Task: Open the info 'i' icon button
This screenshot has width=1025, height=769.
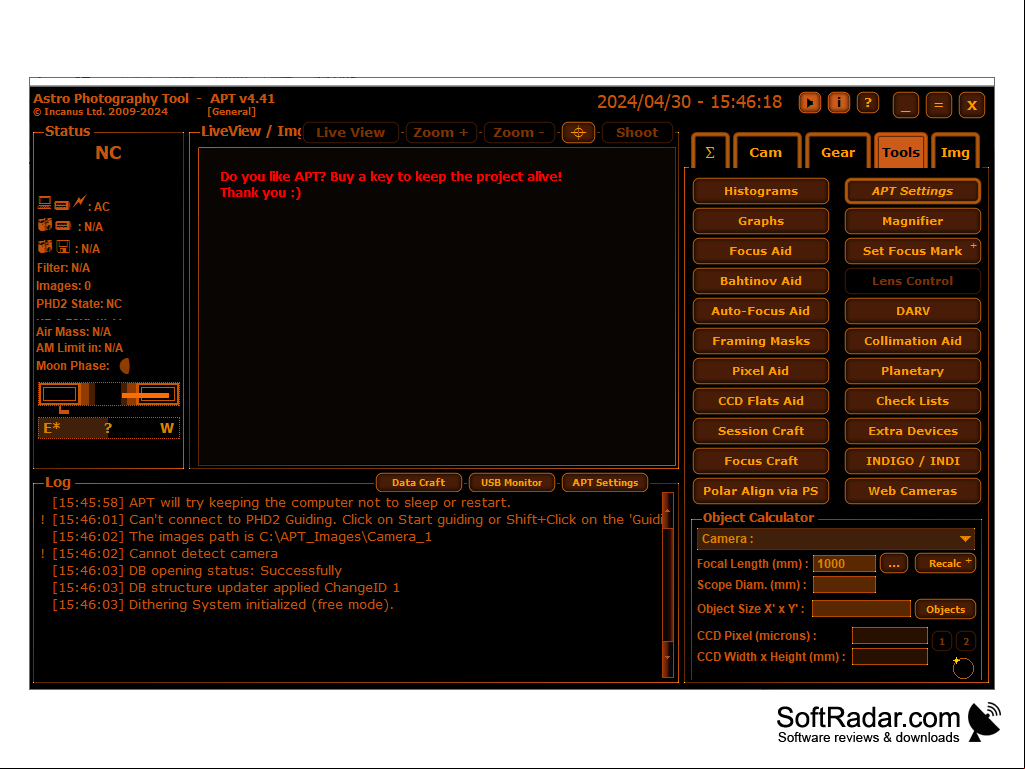Action: pos(839,103)
